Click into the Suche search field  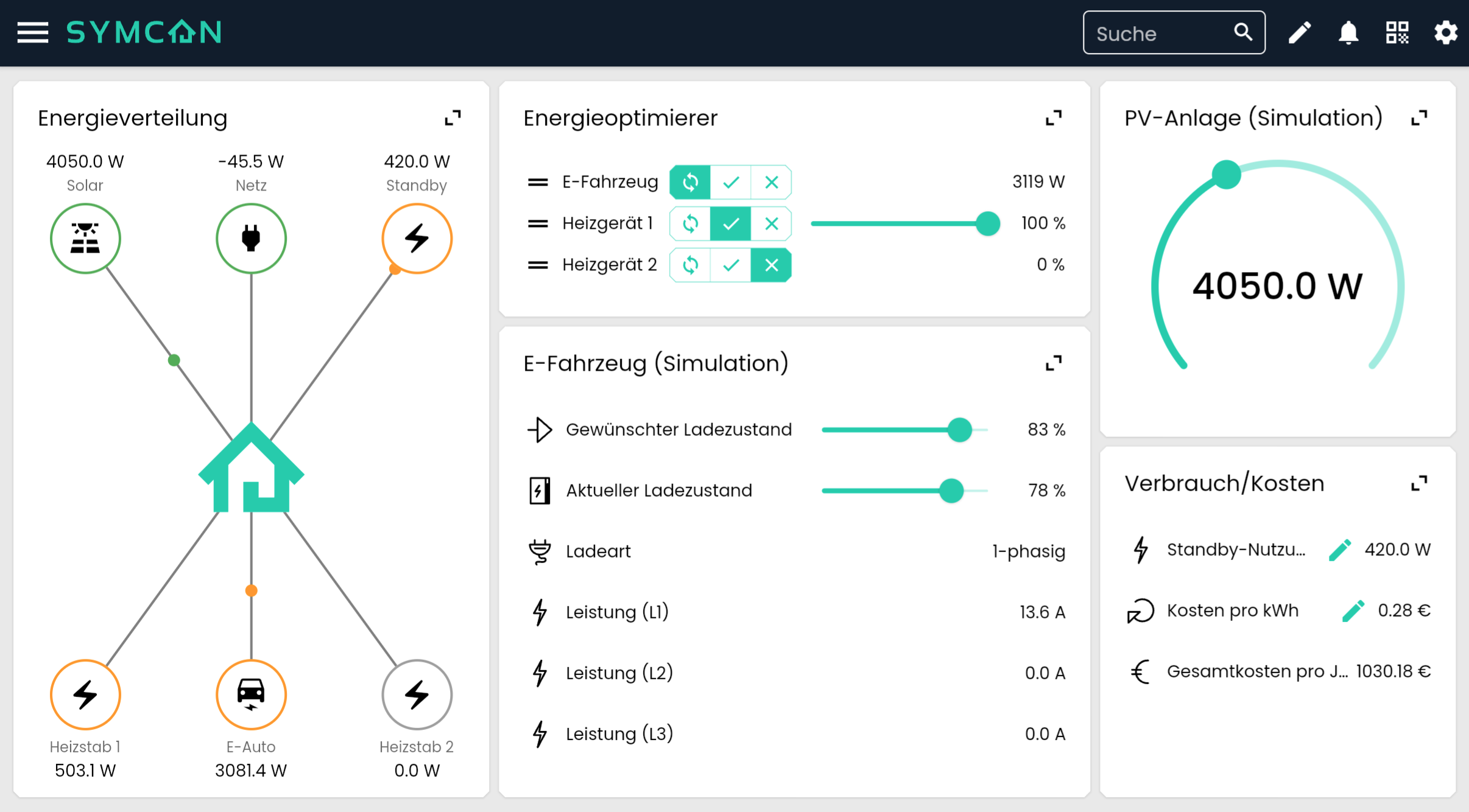click(x=1157, y=33)
